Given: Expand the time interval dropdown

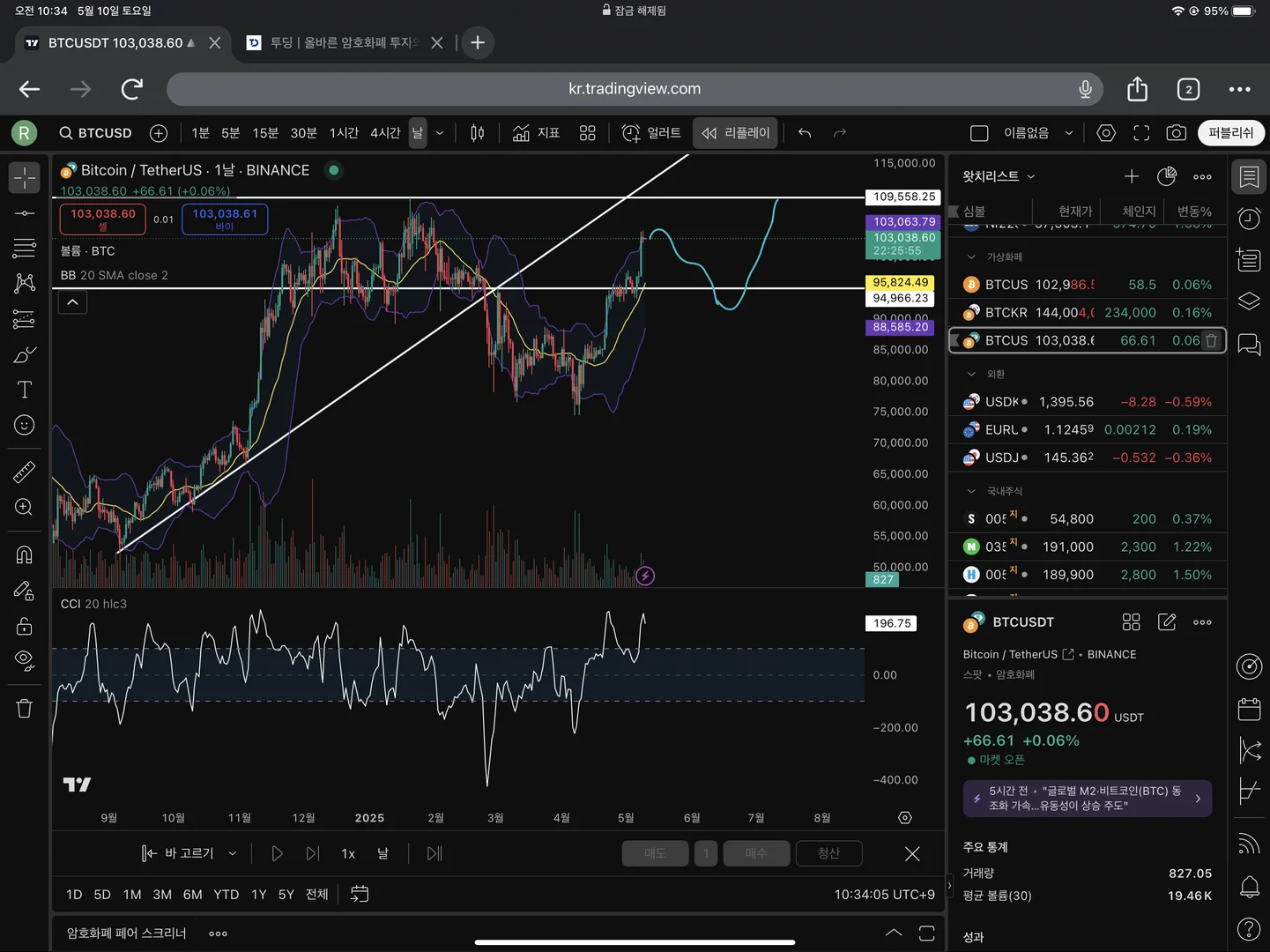Looking at the screenshot, I should [x=440, y=133].
